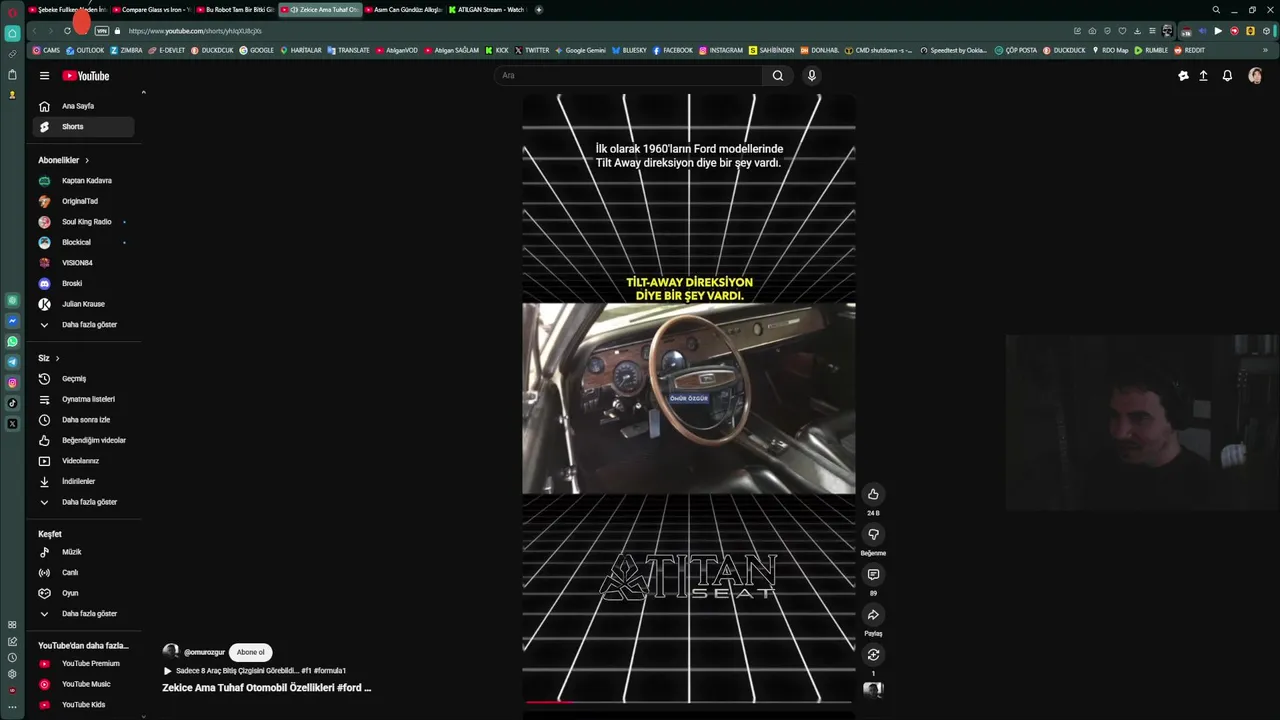Viewport: 1280px width, 720px height.
Task: Open Canlı in Keşfet
Action: (83, 573)
